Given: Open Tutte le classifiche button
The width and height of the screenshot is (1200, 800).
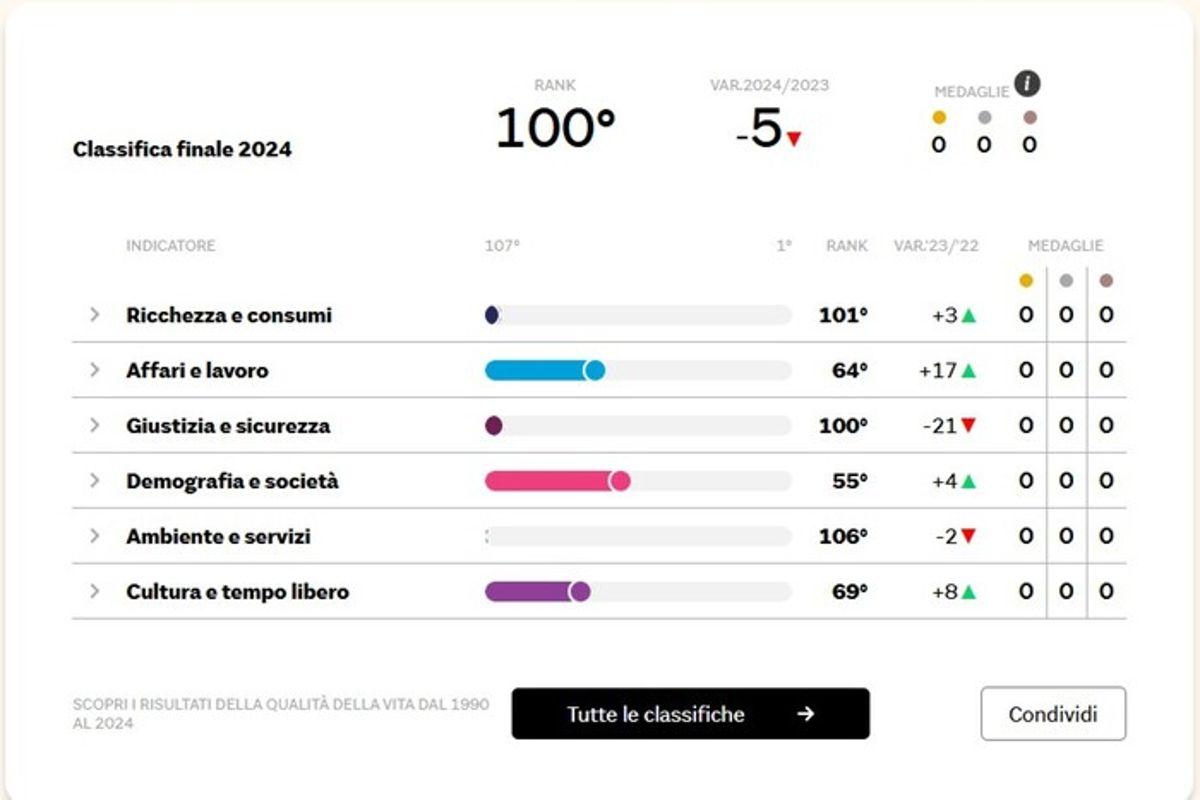Looking at the screenshot, I should click(691, 714).
